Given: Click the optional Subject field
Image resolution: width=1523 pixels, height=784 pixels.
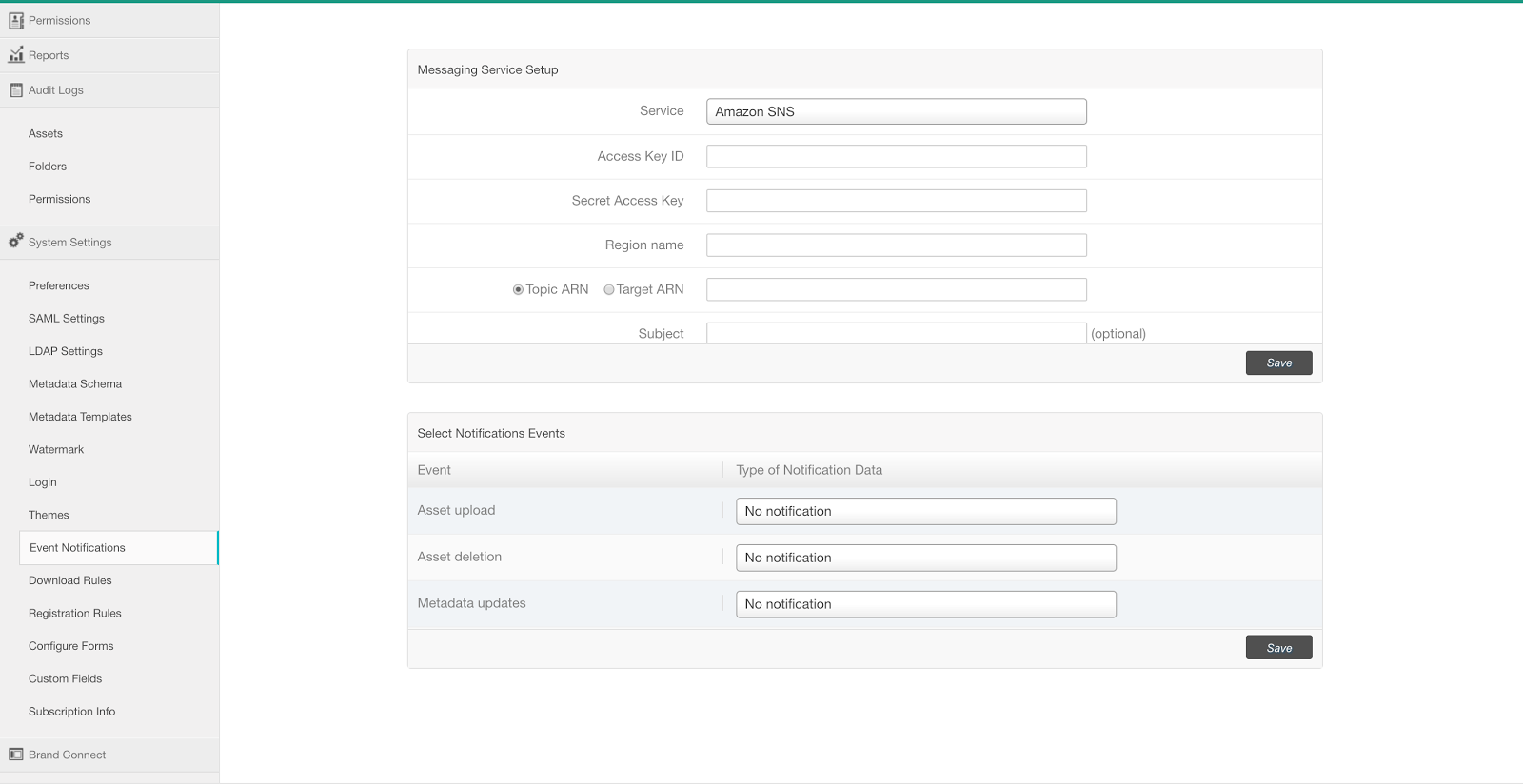Looking at the screenshot, I should click(x=897, y=333).
